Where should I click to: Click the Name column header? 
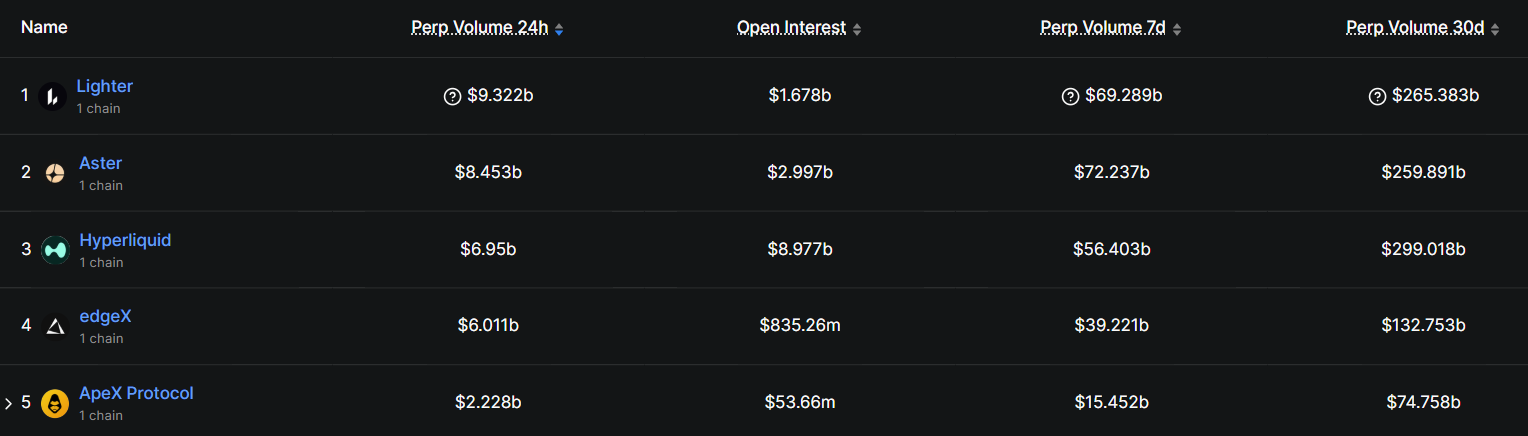click(44, 27)
